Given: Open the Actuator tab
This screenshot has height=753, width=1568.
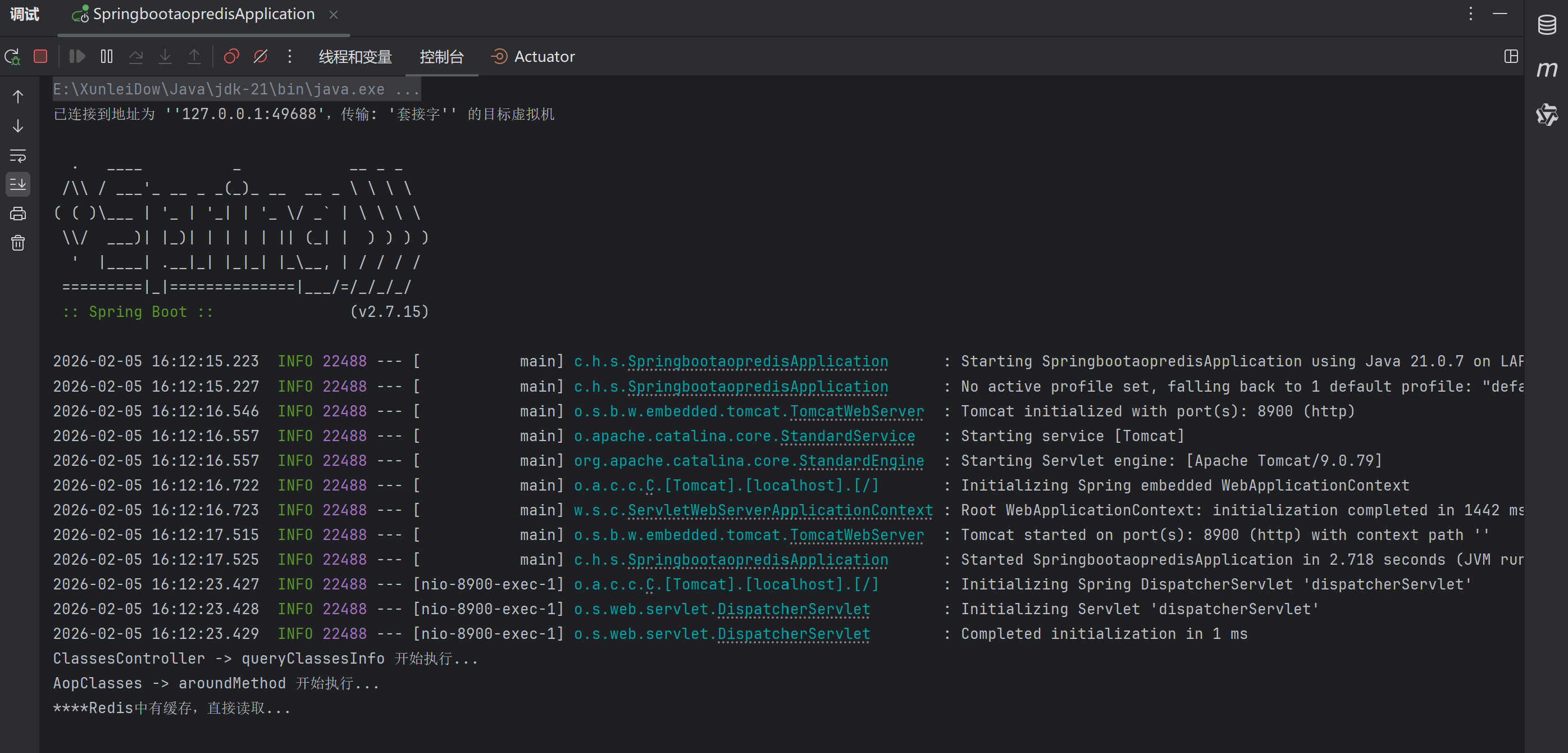Looking at the screenshot, I should 532,57.
